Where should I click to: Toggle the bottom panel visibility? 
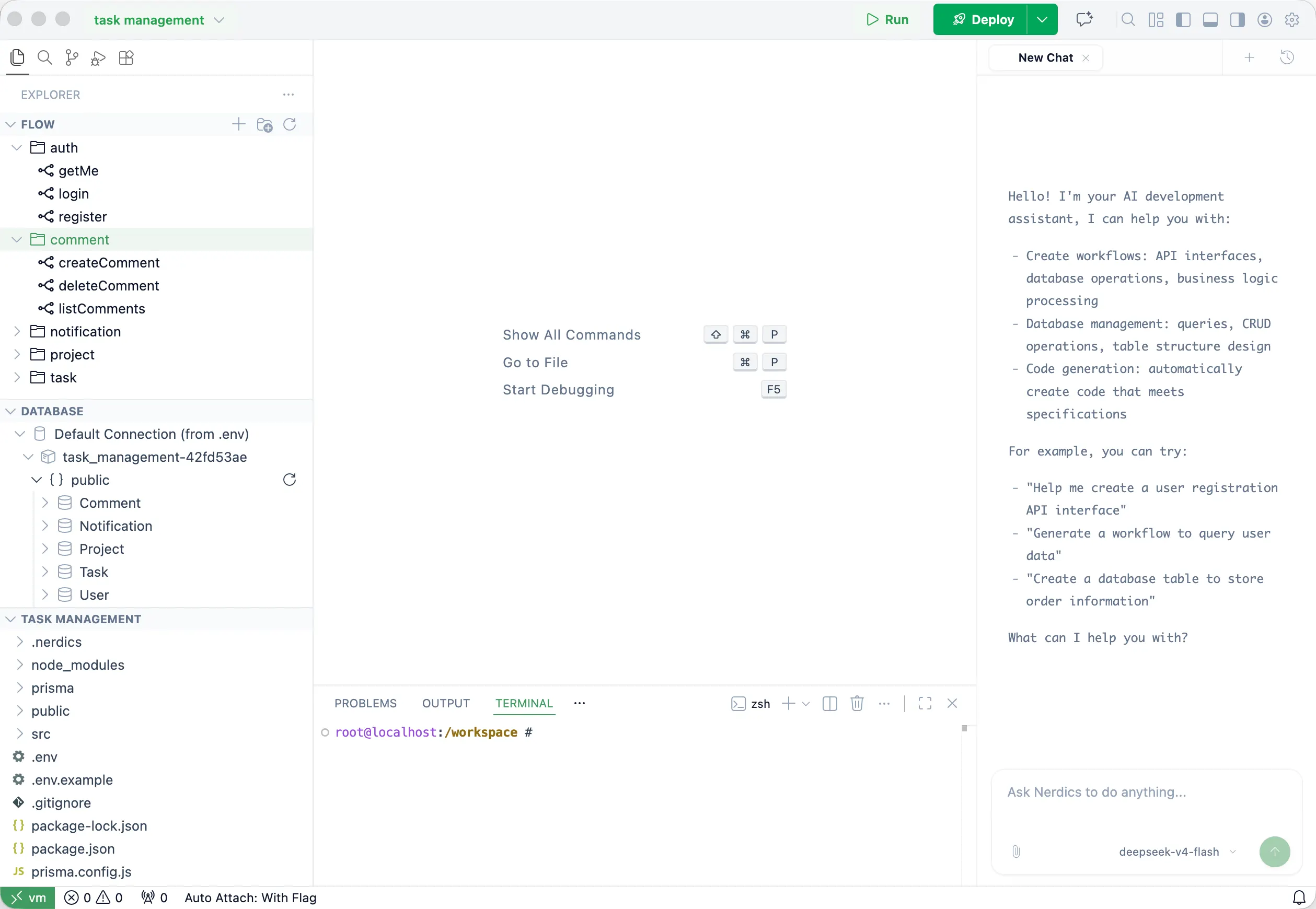click(1210, 20)
